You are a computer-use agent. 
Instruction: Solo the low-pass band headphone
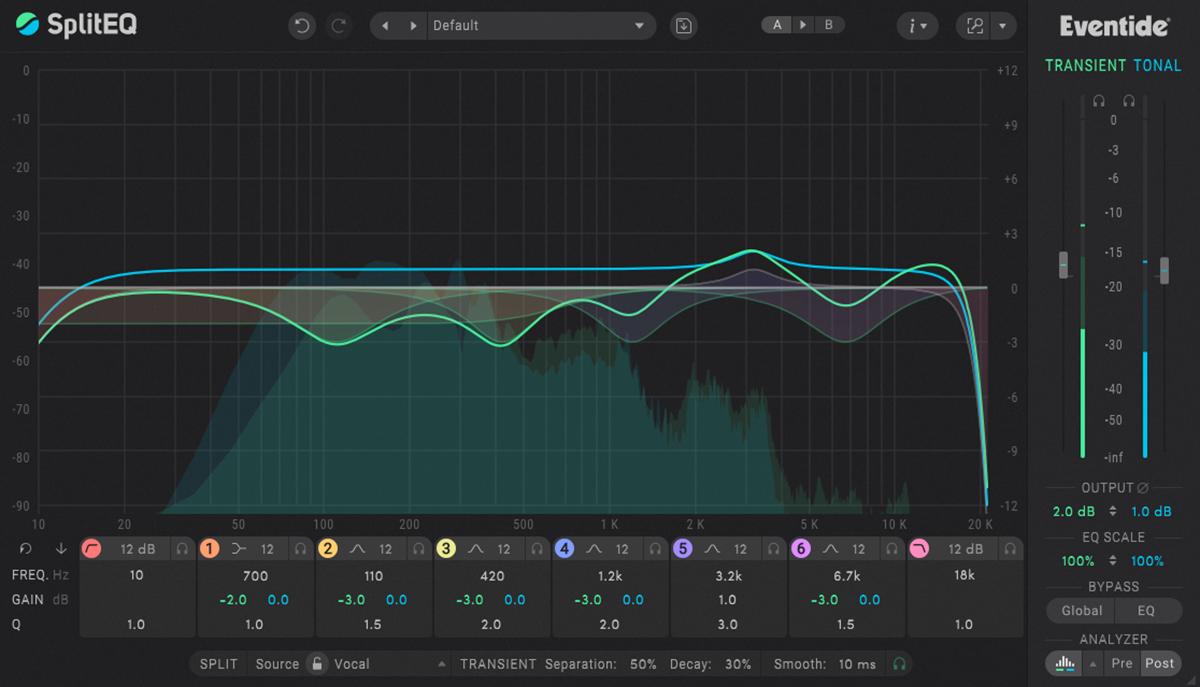click(x=1010, y=549)
